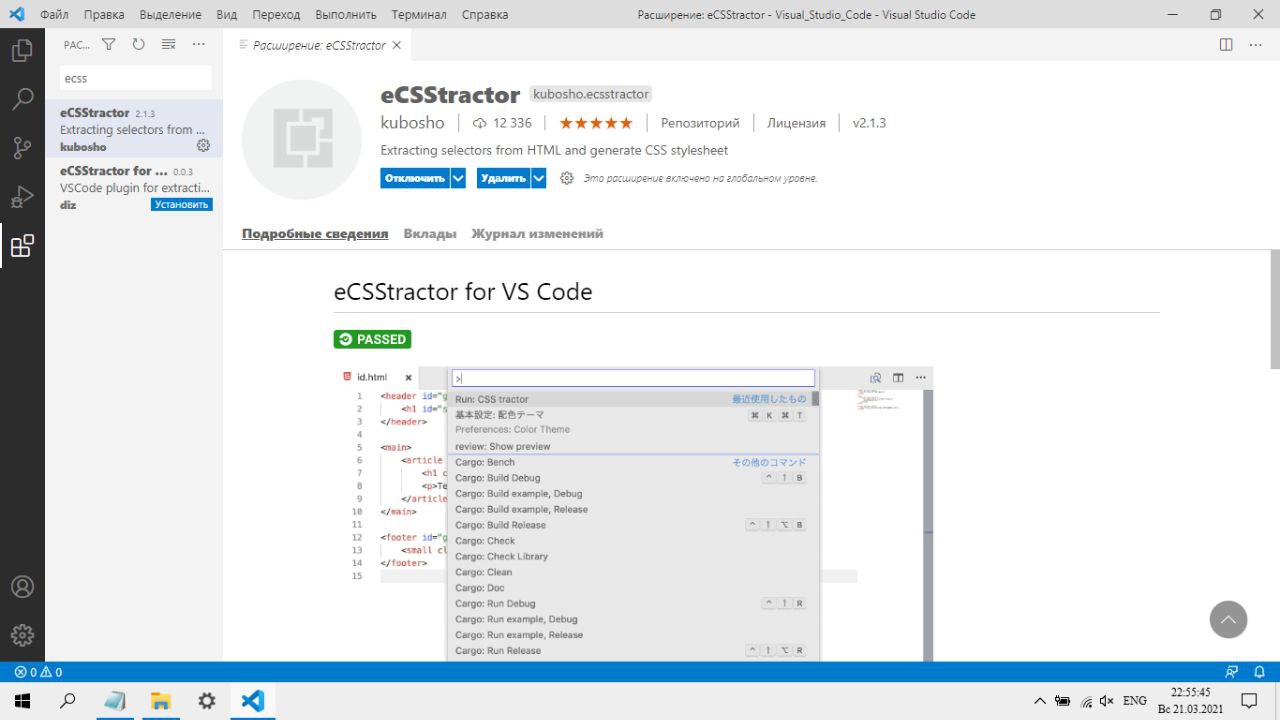This screenshot has width=1280, height=720.
Task: Switch to the Подробные сведения tab
Action: 315,233
